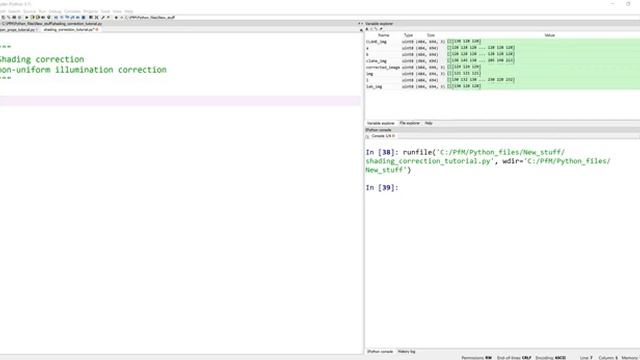
Task: Click the Permissions RW status entry
Action: pyautogui.click(x=476, y=358)
